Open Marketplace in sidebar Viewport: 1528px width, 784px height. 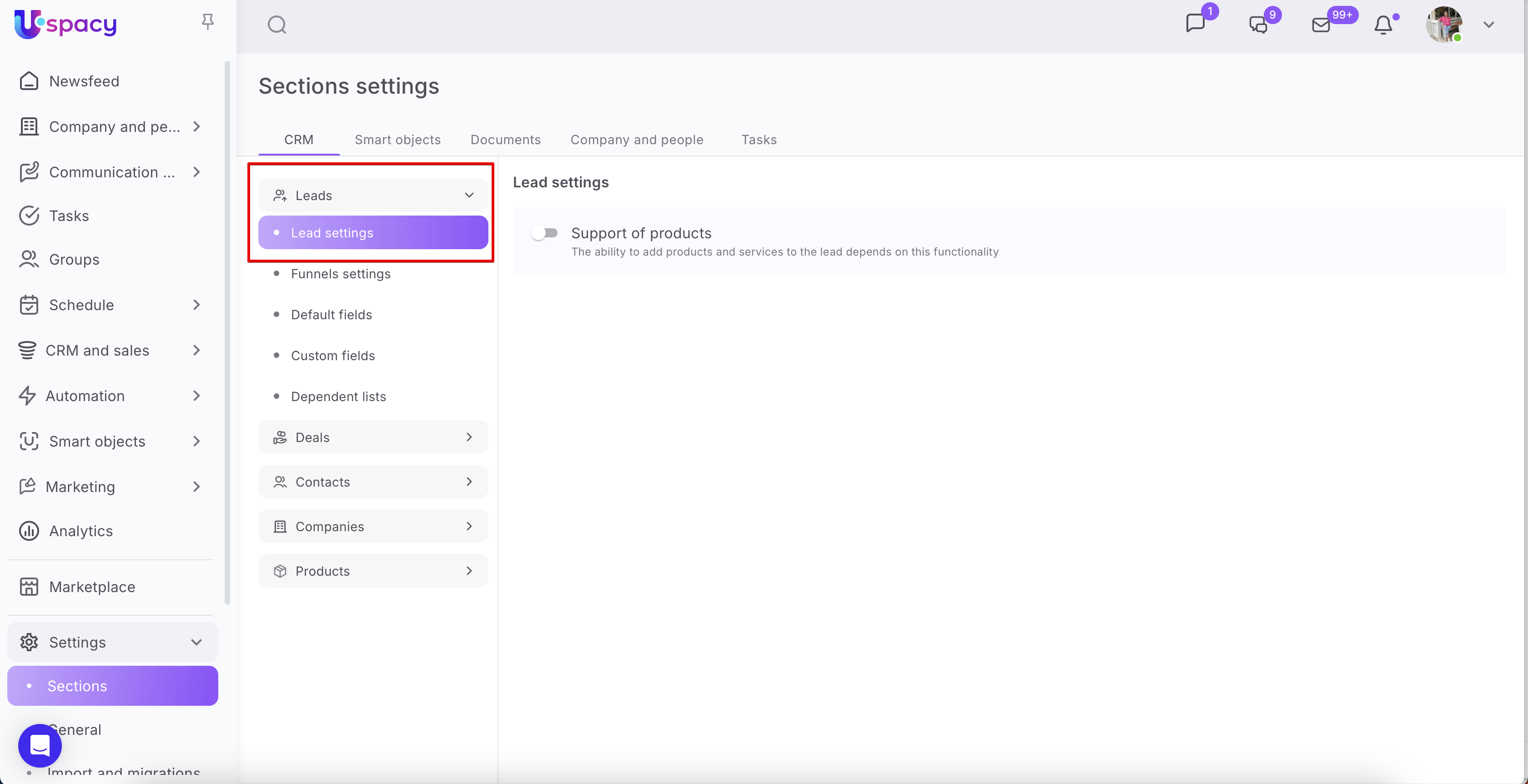[x=92, y=587]
